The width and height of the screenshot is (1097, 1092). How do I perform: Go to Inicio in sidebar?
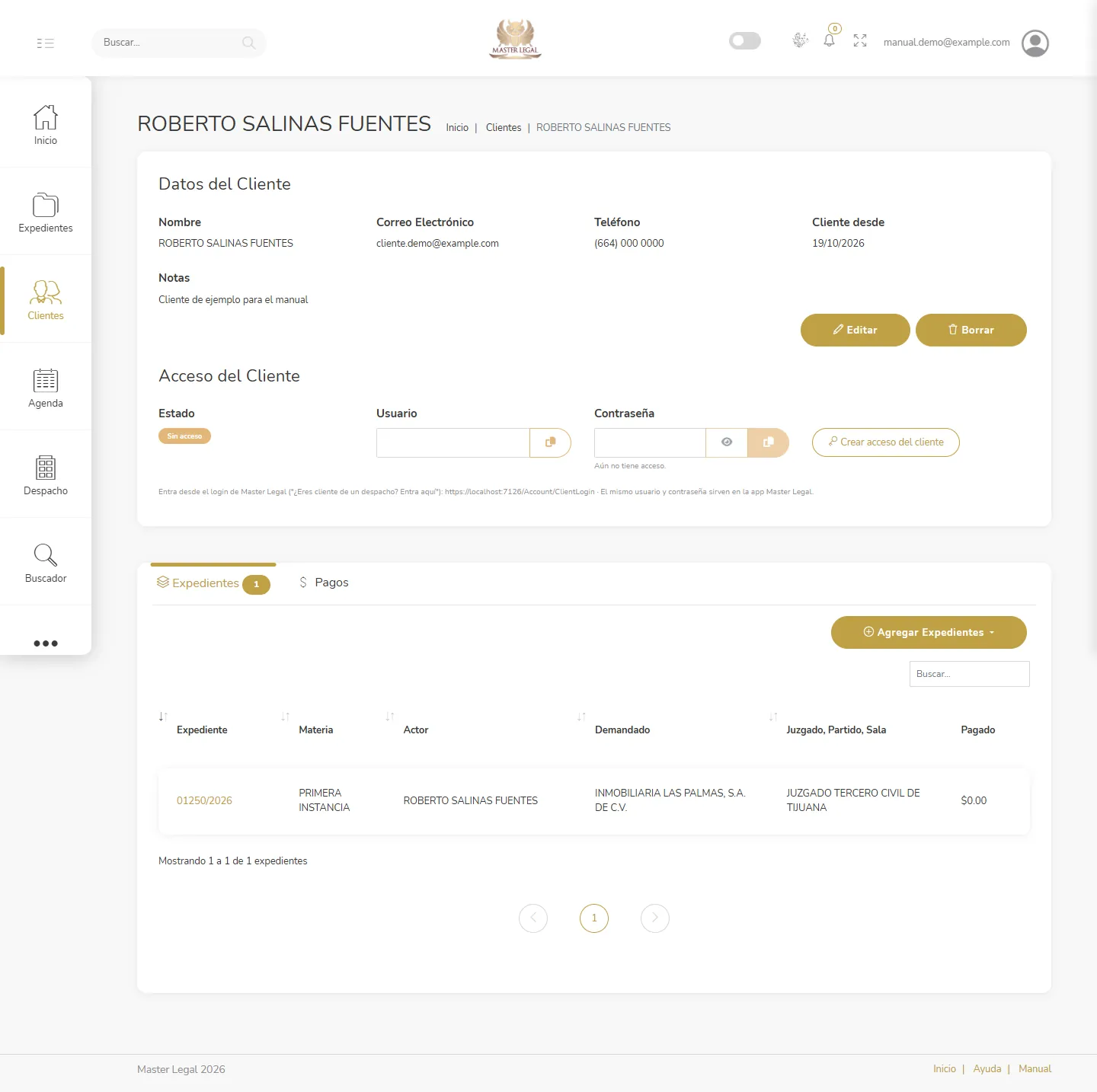(46, 124)
